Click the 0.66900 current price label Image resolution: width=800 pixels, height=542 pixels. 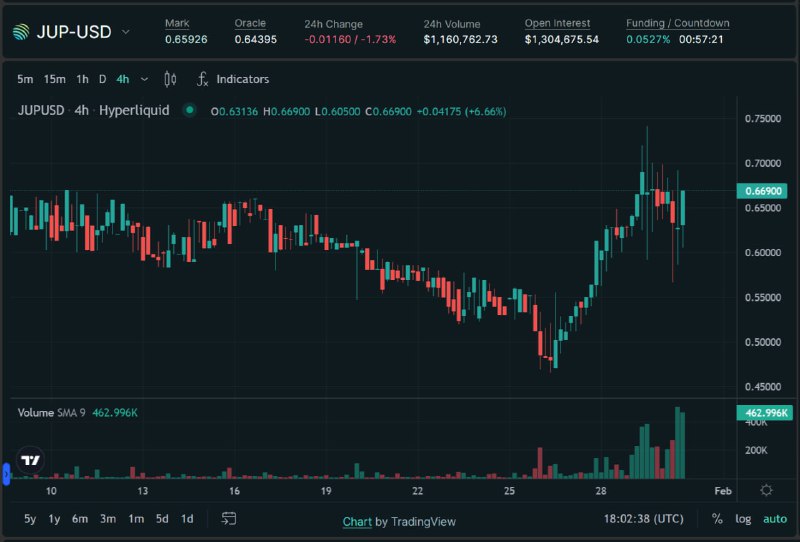(x=762, y=191)
